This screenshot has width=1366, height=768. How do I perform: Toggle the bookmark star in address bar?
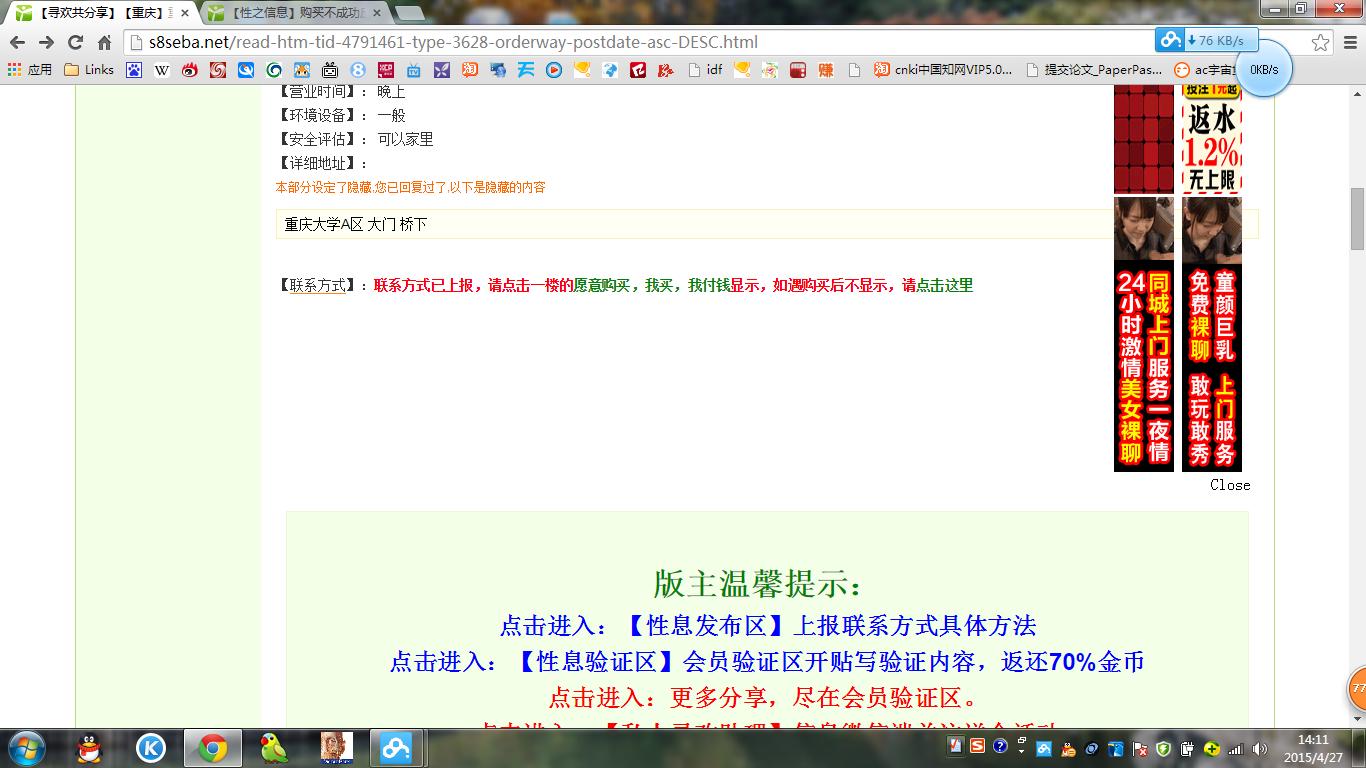[x=1319, y=42]
